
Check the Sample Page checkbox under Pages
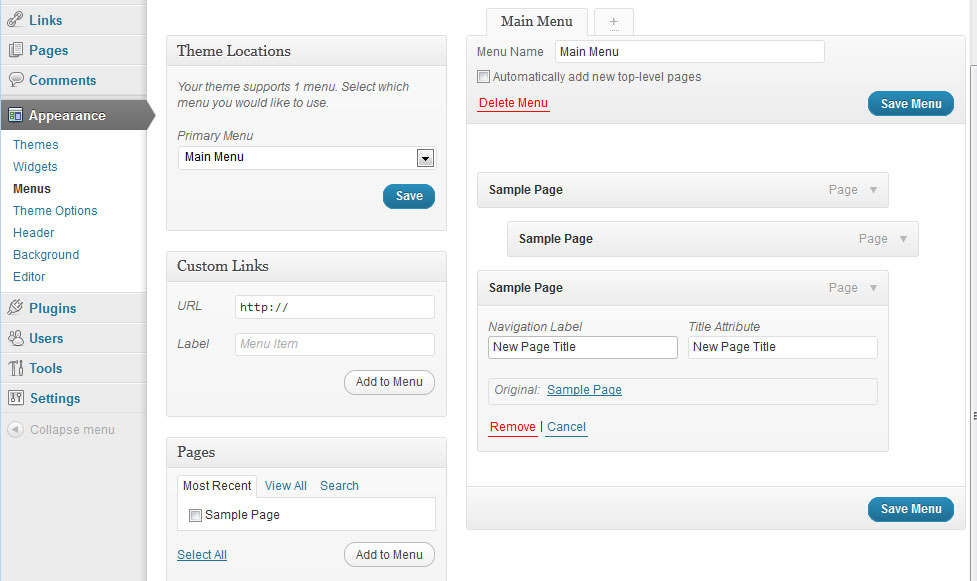(195, 515)
